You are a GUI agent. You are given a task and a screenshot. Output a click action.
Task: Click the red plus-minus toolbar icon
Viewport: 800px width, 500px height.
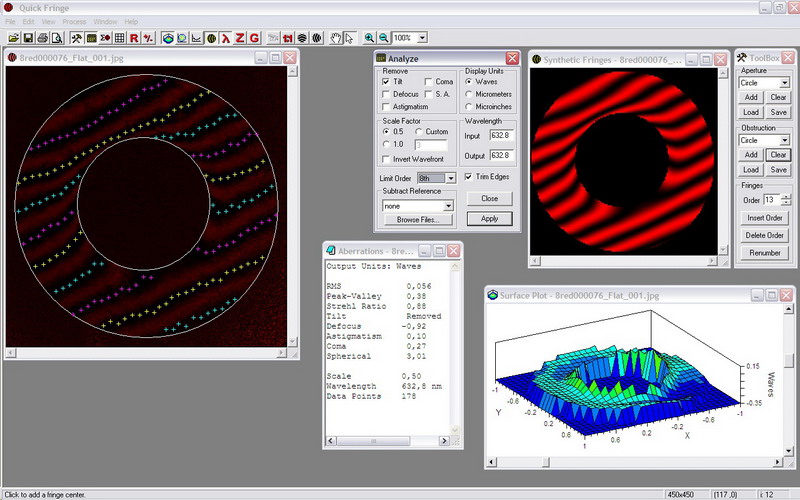pyautogui.click(x=148, y=38)
